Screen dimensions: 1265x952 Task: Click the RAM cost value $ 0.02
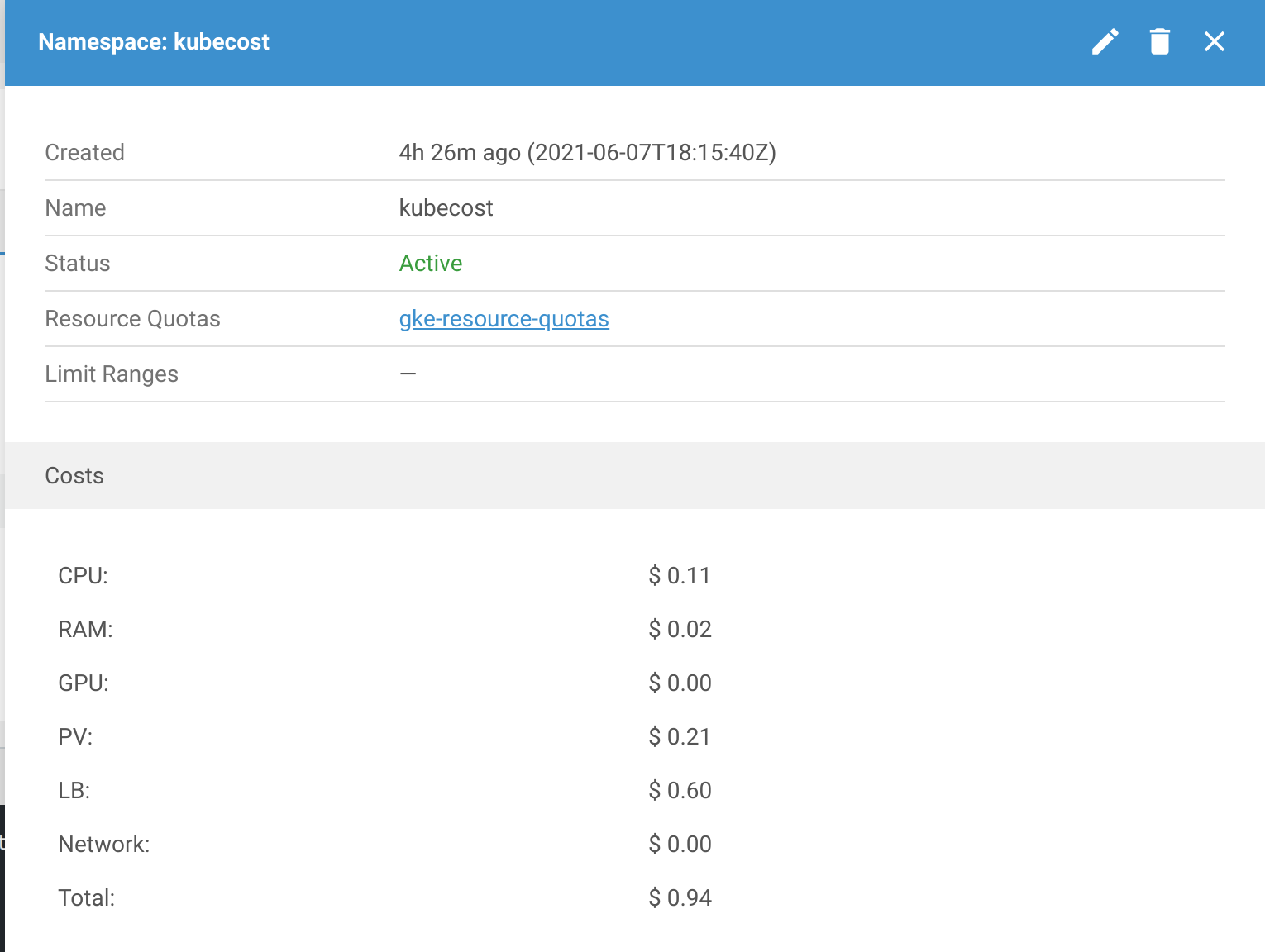(x=680, y=630)
